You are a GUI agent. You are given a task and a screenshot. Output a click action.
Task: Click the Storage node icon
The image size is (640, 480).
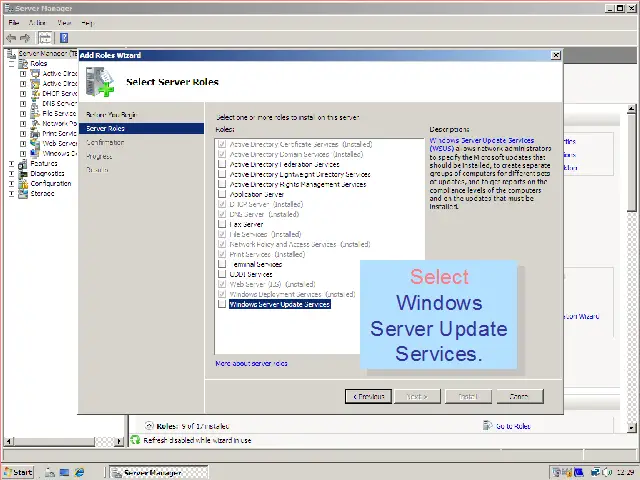coord(23,193)
